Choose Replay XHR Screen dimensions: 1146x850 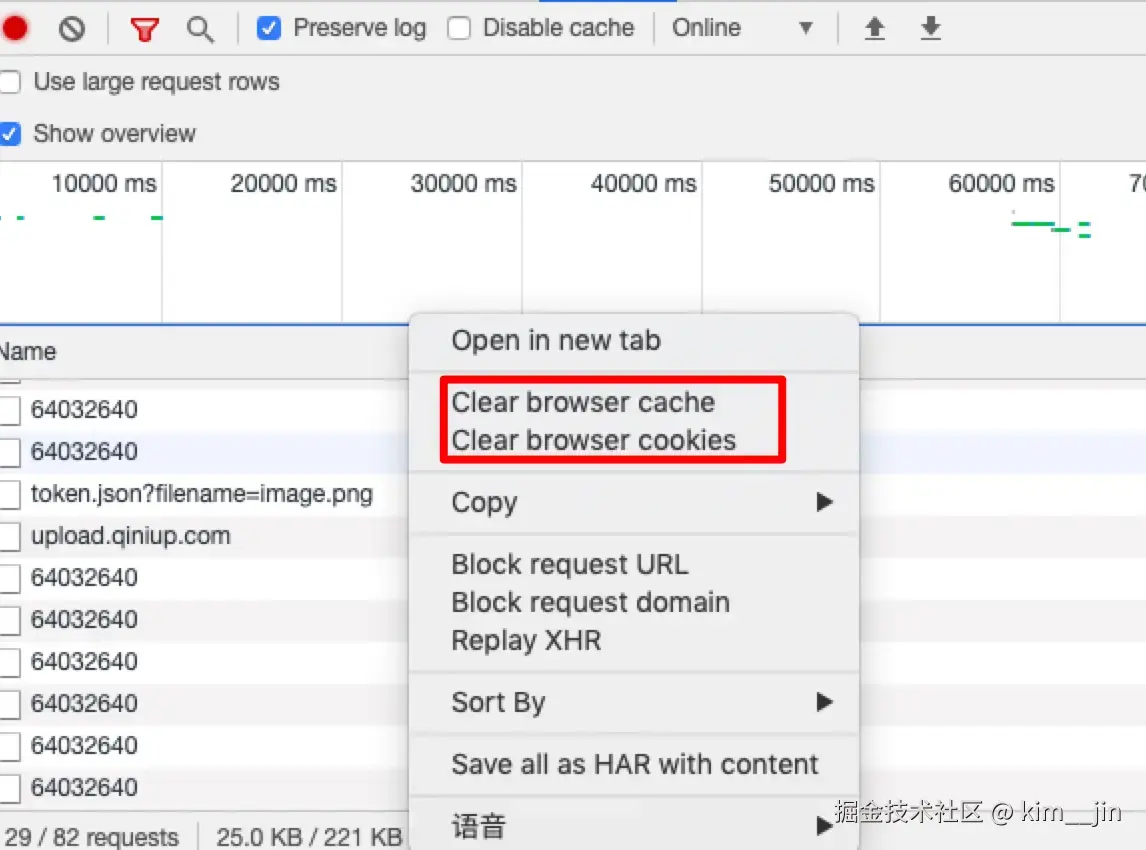coord(634,640)
